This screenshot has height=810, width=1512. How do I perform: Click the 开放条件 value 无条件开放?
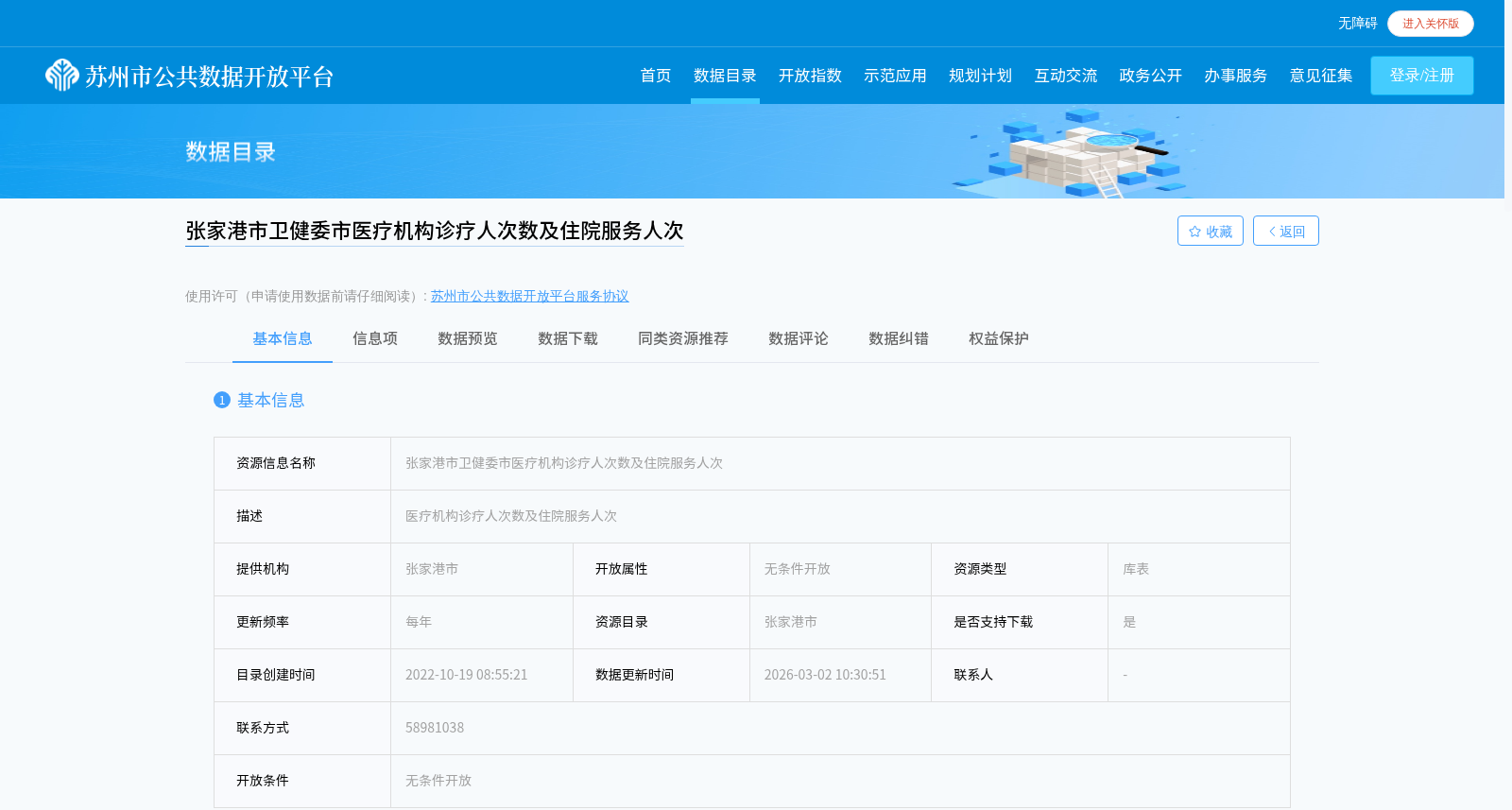tap(438, 781)
